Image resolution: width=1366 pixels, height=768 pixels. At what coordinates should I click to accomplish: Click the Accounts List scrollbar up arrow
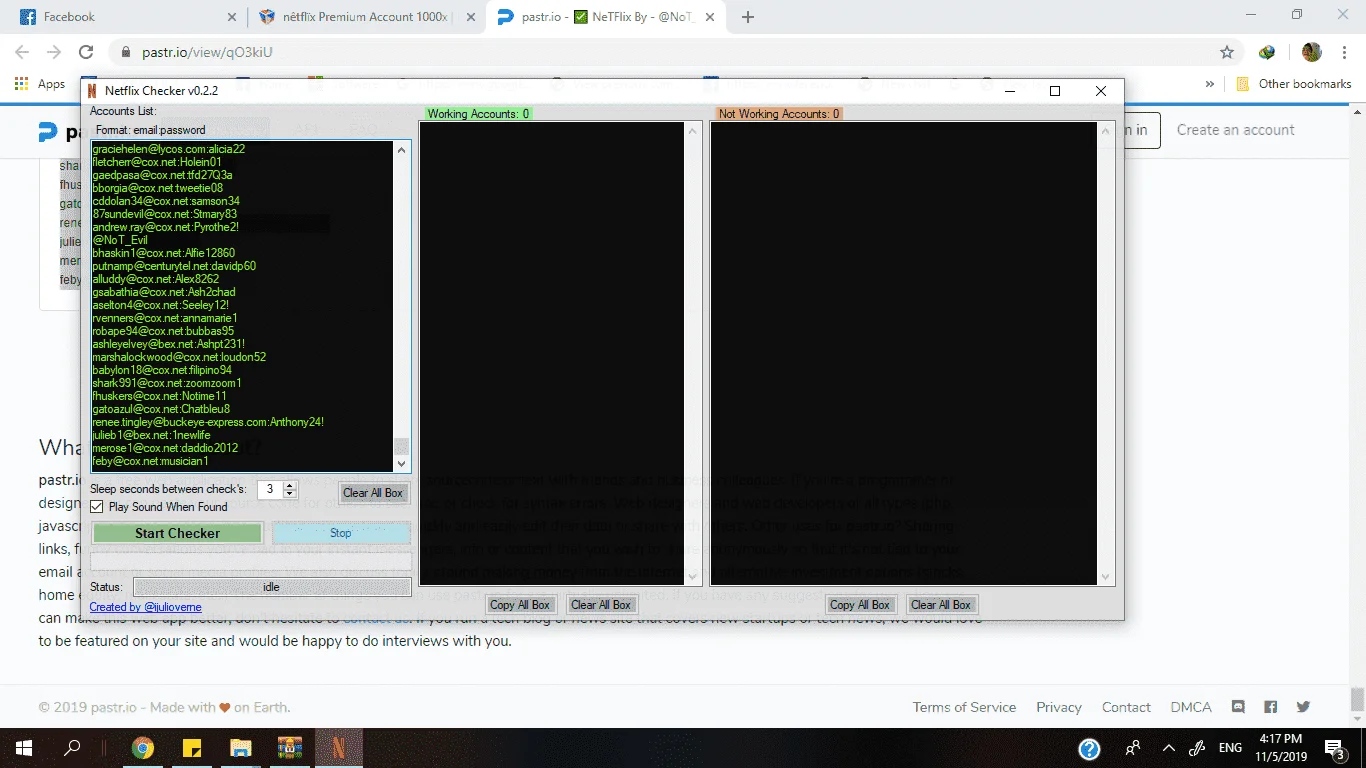[402, 149]
